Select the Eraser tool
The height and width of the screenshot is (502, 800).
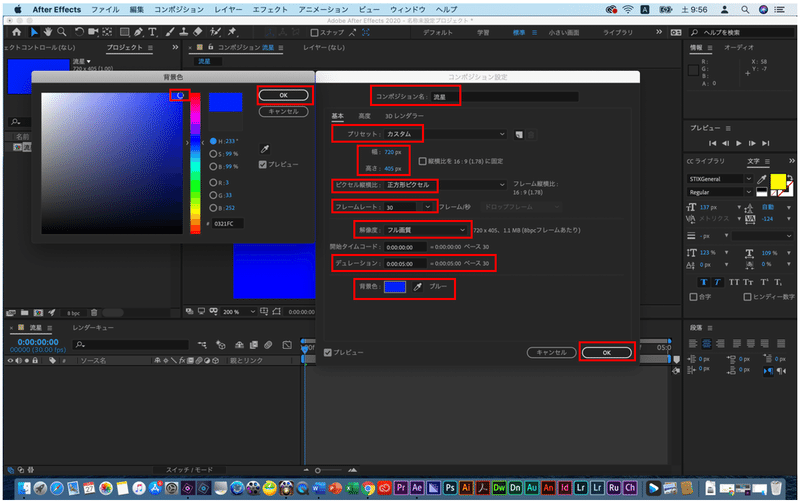click(198, 32)
